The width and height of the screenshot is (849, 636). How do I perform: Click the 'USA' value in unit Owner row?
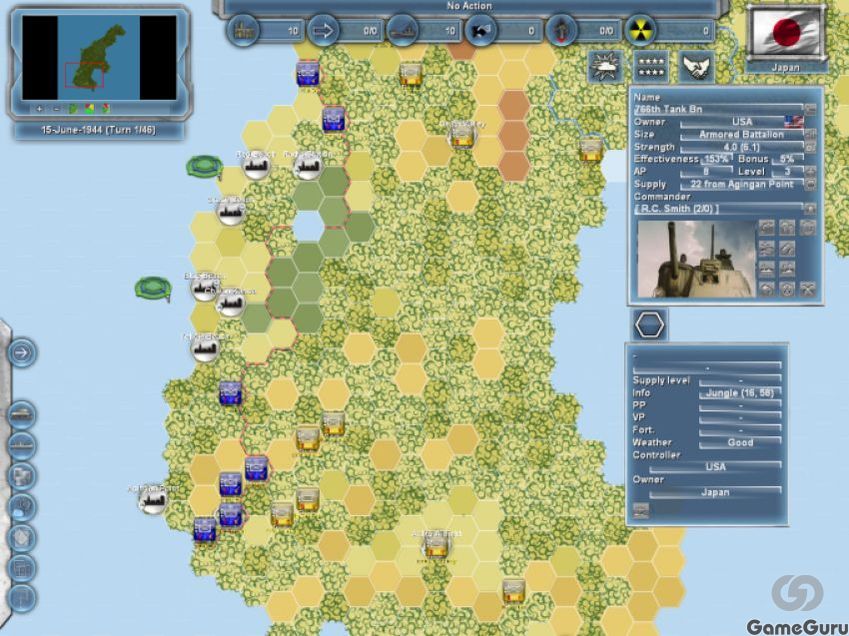742,122
